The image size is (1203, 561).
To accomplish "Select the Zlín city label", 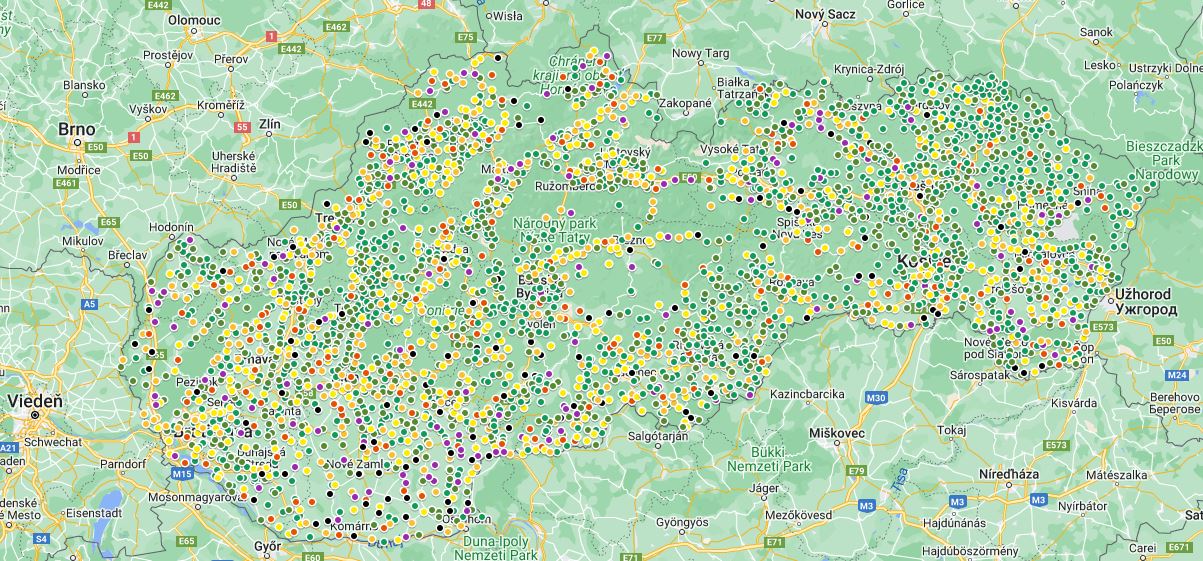I will [270, 123].
